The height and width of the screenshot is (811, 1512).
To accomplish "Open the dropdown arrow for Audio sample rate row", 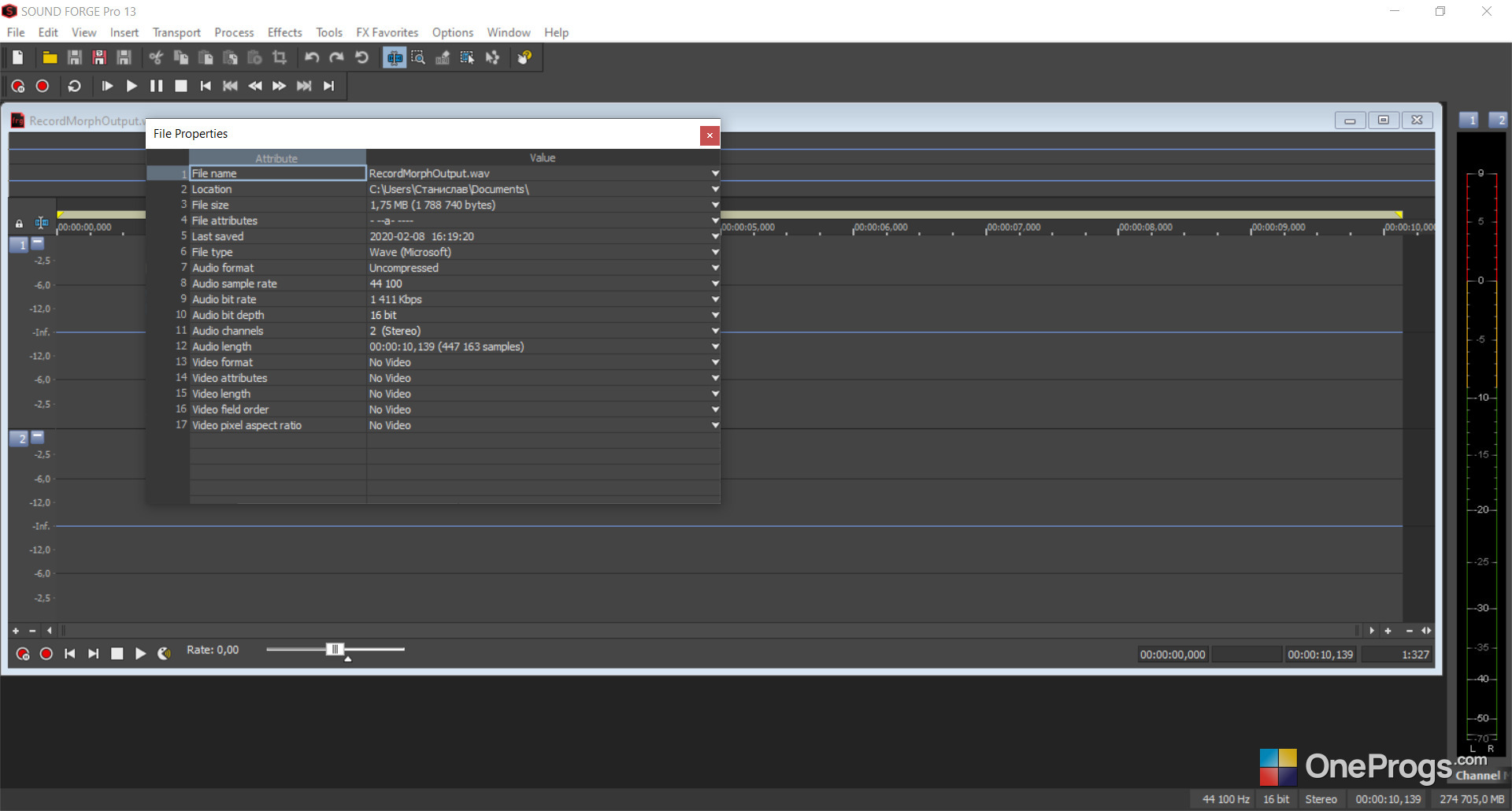I will [x=715, y=283].
